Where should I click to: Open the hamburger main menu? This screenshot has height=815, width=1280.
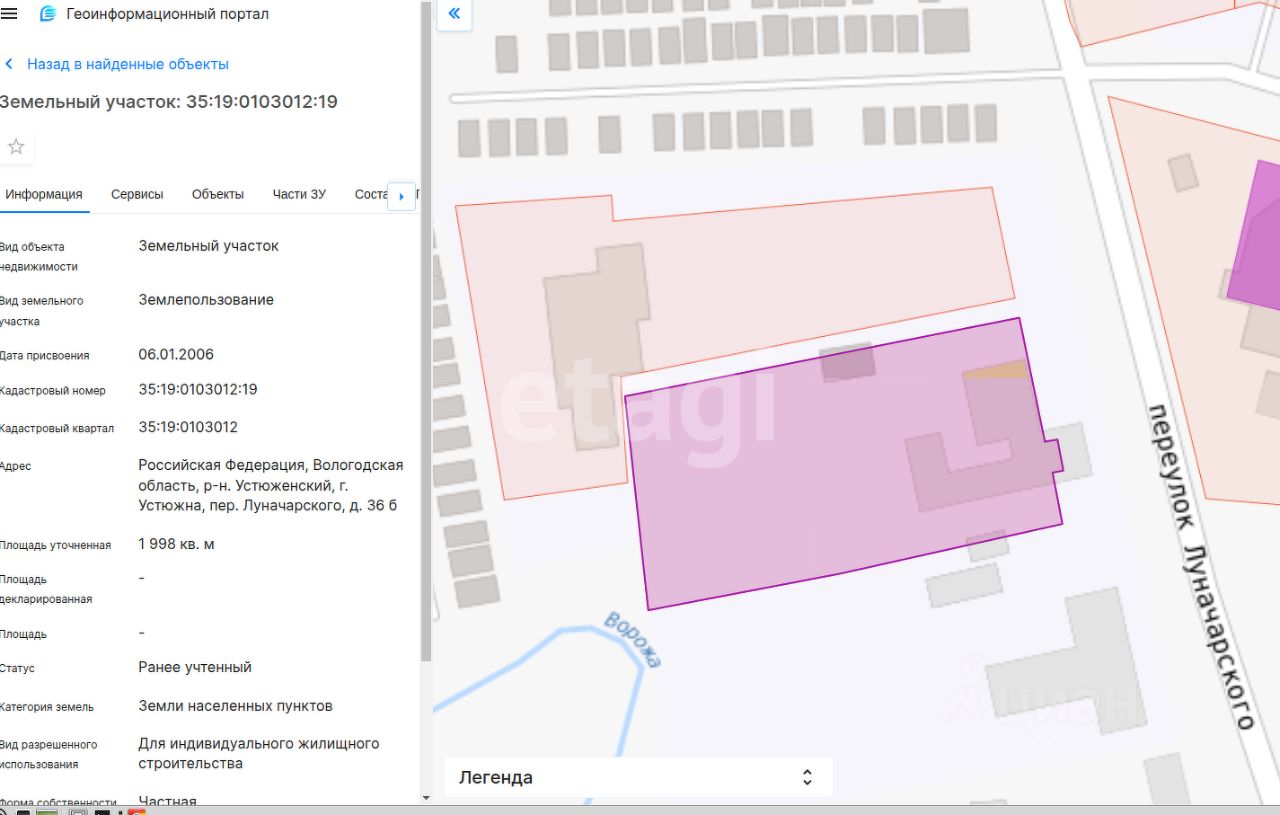pyautogui.click(x=9, y=14)
